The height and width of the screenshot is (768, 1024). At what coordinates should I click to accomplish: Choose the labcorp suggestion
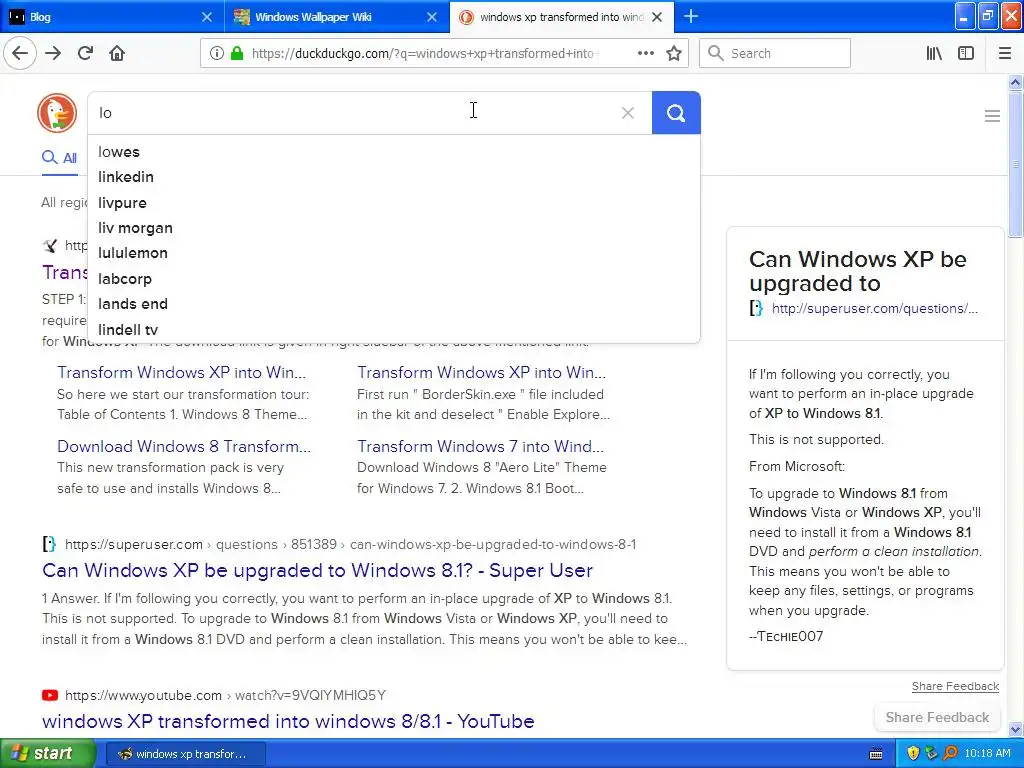(x=394, y=279)
